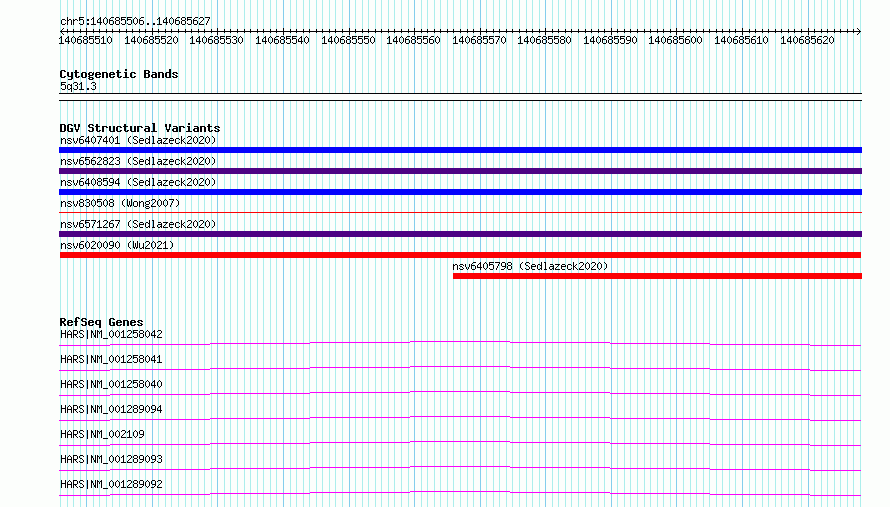890x507 pixels.
Task: Click ruler position 140685550
Action: coord(348,40)
